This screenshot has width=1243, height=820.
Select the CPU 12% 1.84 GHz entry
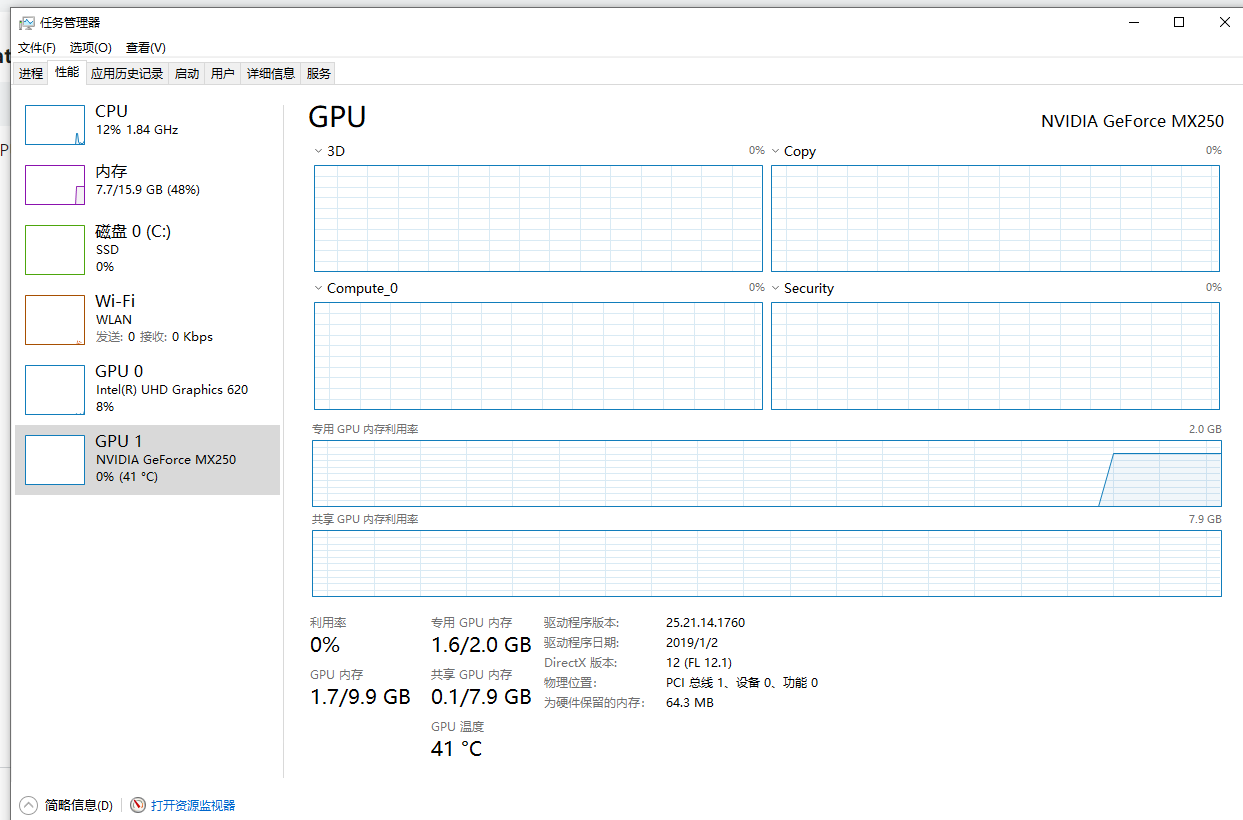point(148,125)
